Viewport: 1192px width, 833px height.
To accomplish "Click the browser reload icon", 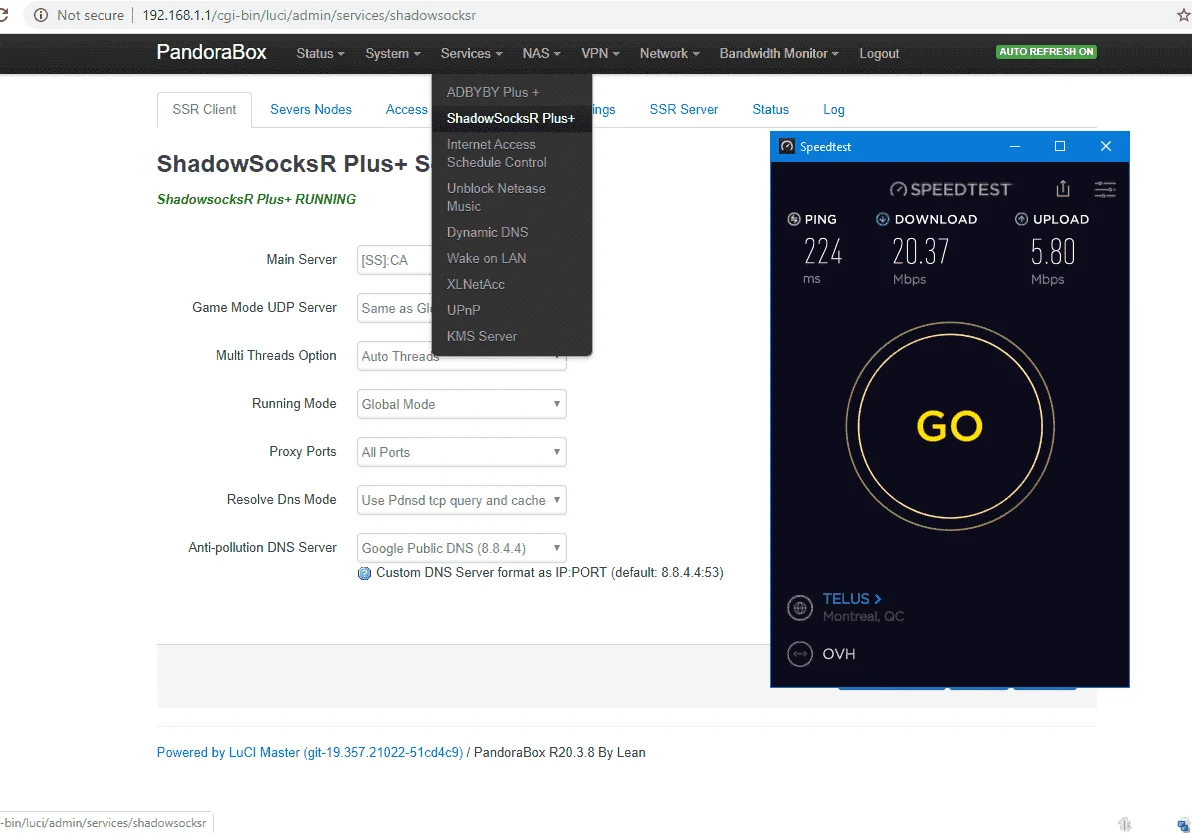I will pos(3,15).
